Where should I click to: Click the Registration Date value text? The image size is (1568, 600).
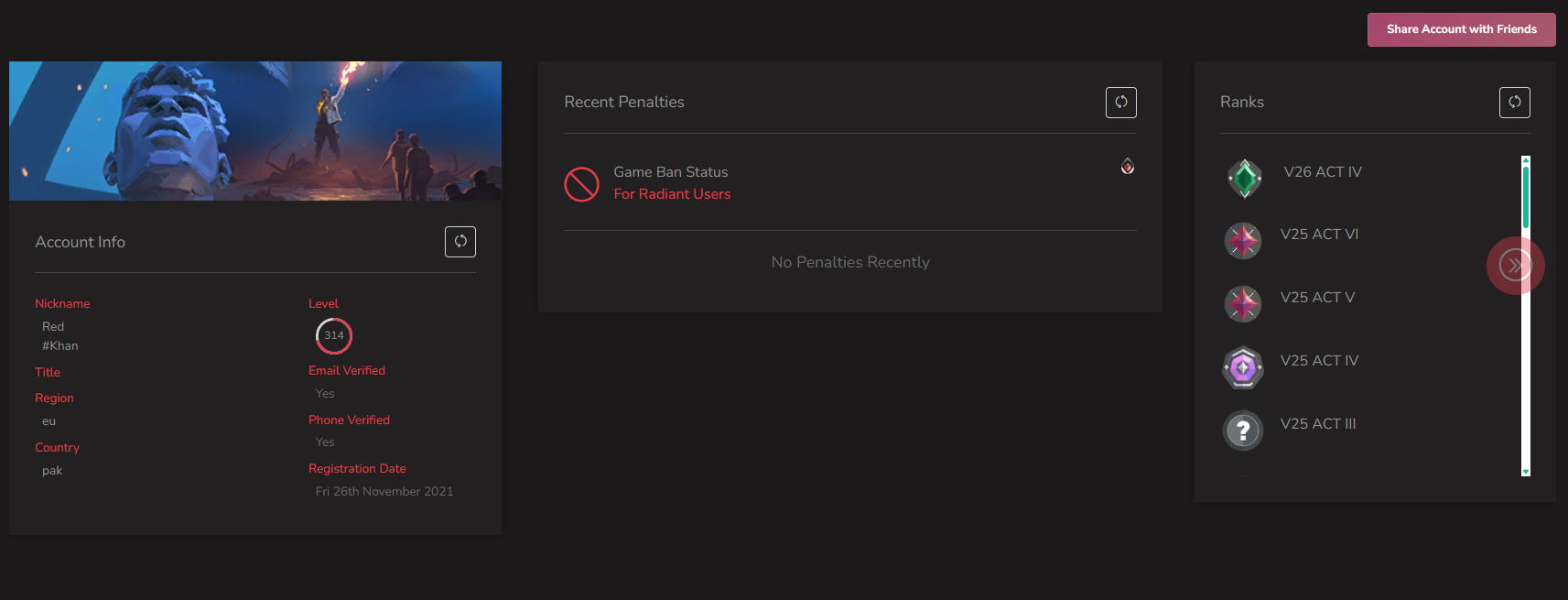(x=384, y=492)
